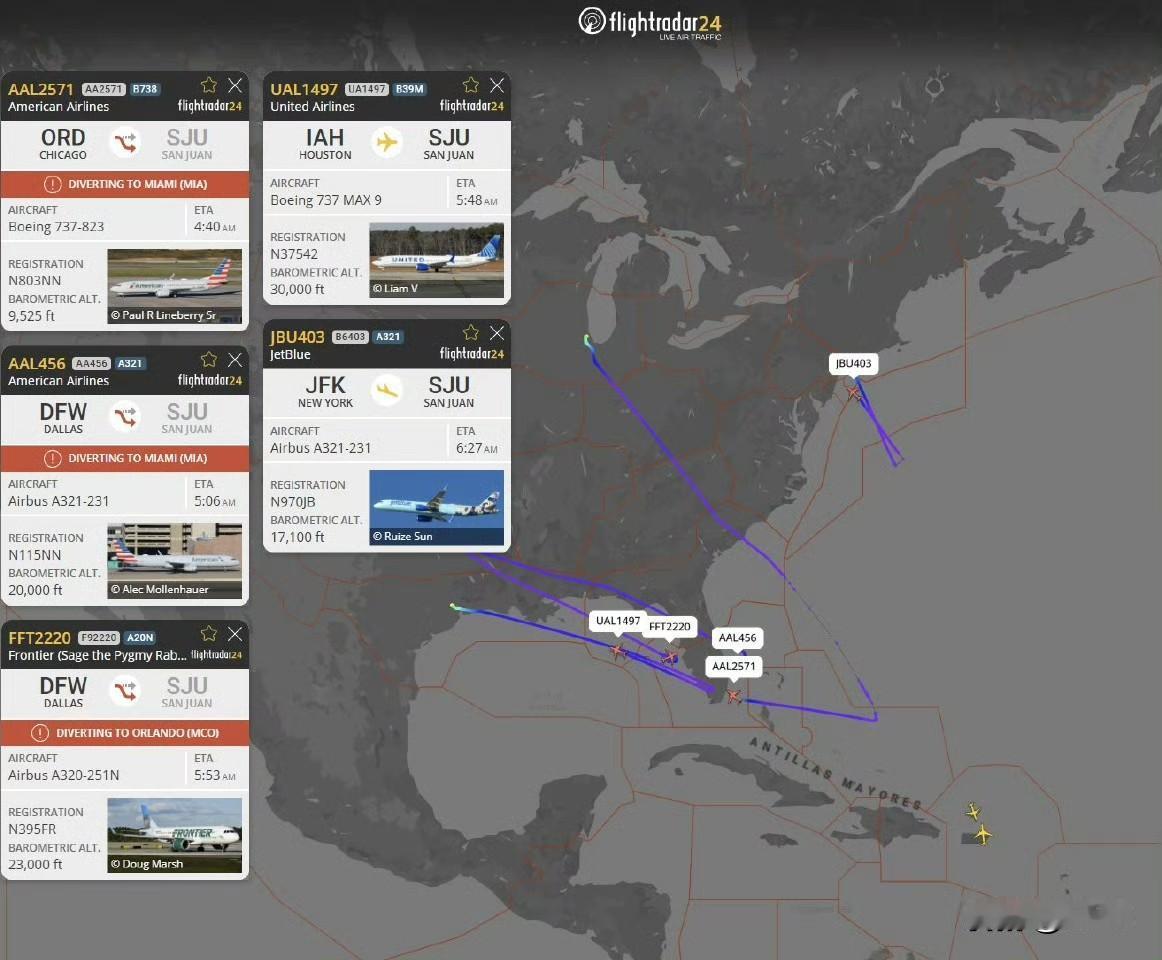The height and width of the screenshot is (960, 1162).
Task: Click the UAL1497 callsign title
Action: pyautogui.click(x=304, y=89)
